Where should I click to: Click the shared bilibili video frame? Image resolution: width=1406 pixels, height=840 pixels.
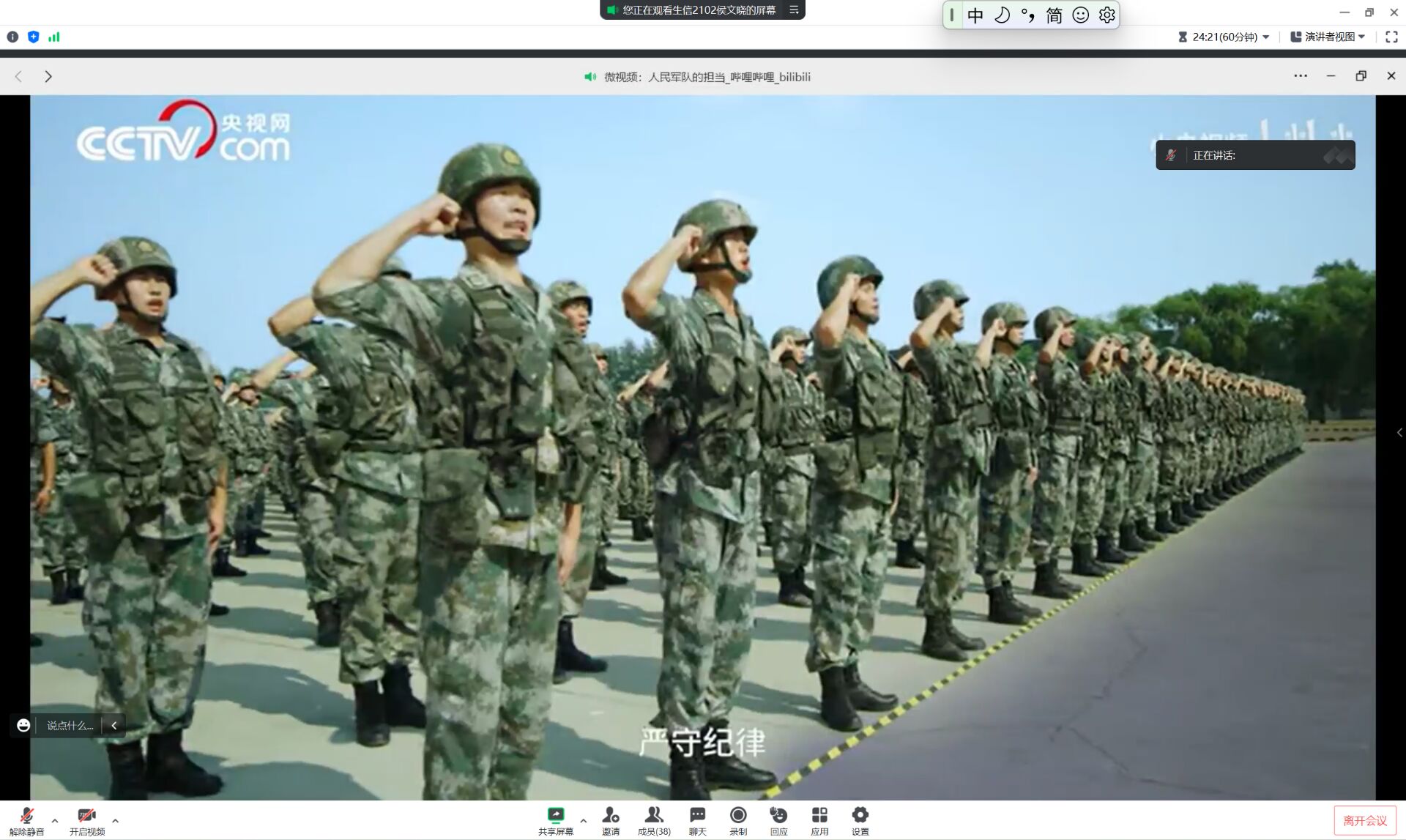pos(703,447)
